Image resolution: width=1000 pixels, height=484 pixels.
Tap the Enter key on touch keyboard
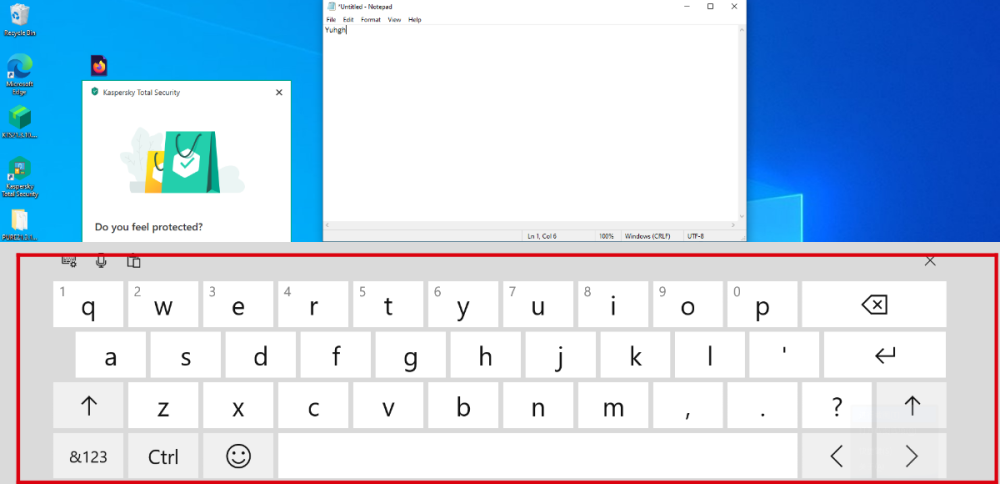click(x=885, y=355)
